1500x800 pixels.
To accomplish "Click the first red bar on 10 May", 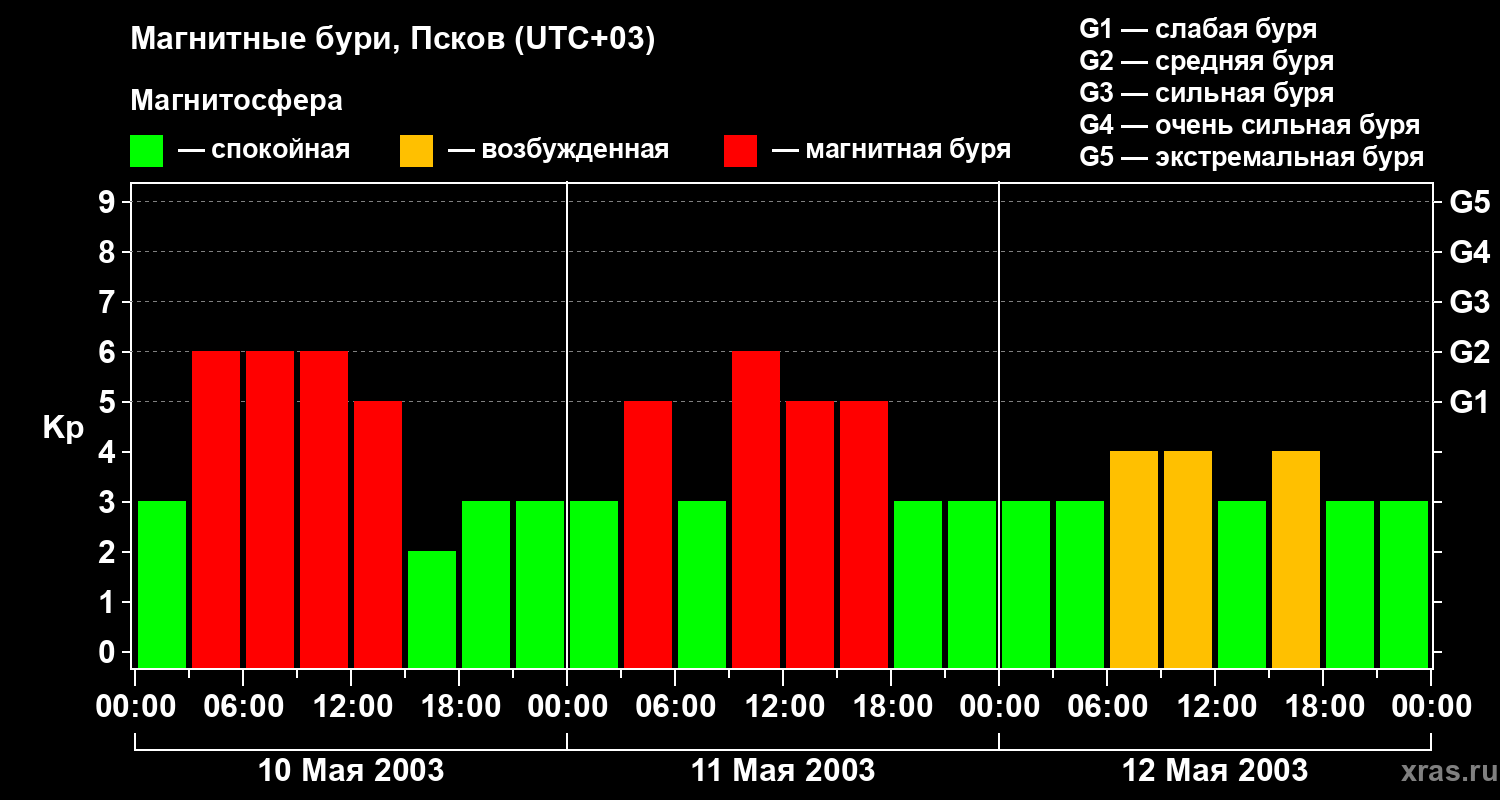I will pyautogui.click(x=216, y=510).
